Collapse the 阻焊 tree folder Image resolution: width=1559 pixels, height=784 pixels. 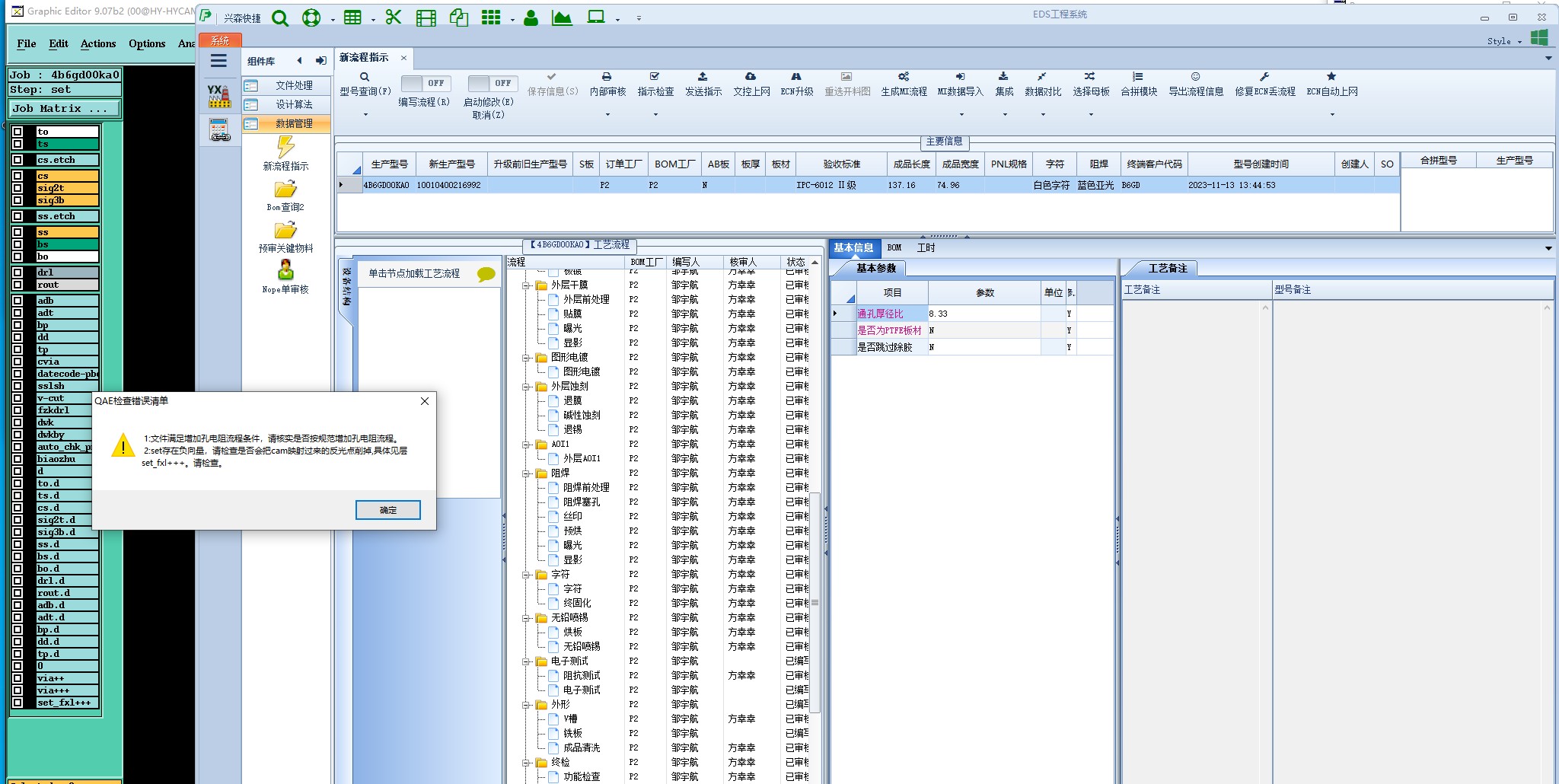pyautogui.click(x=525, y=473)
